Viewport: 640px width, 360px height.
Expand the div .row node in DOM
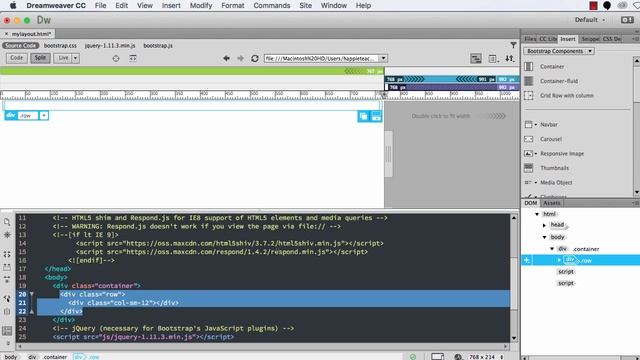pyautogui.click(x=559, y=260)
